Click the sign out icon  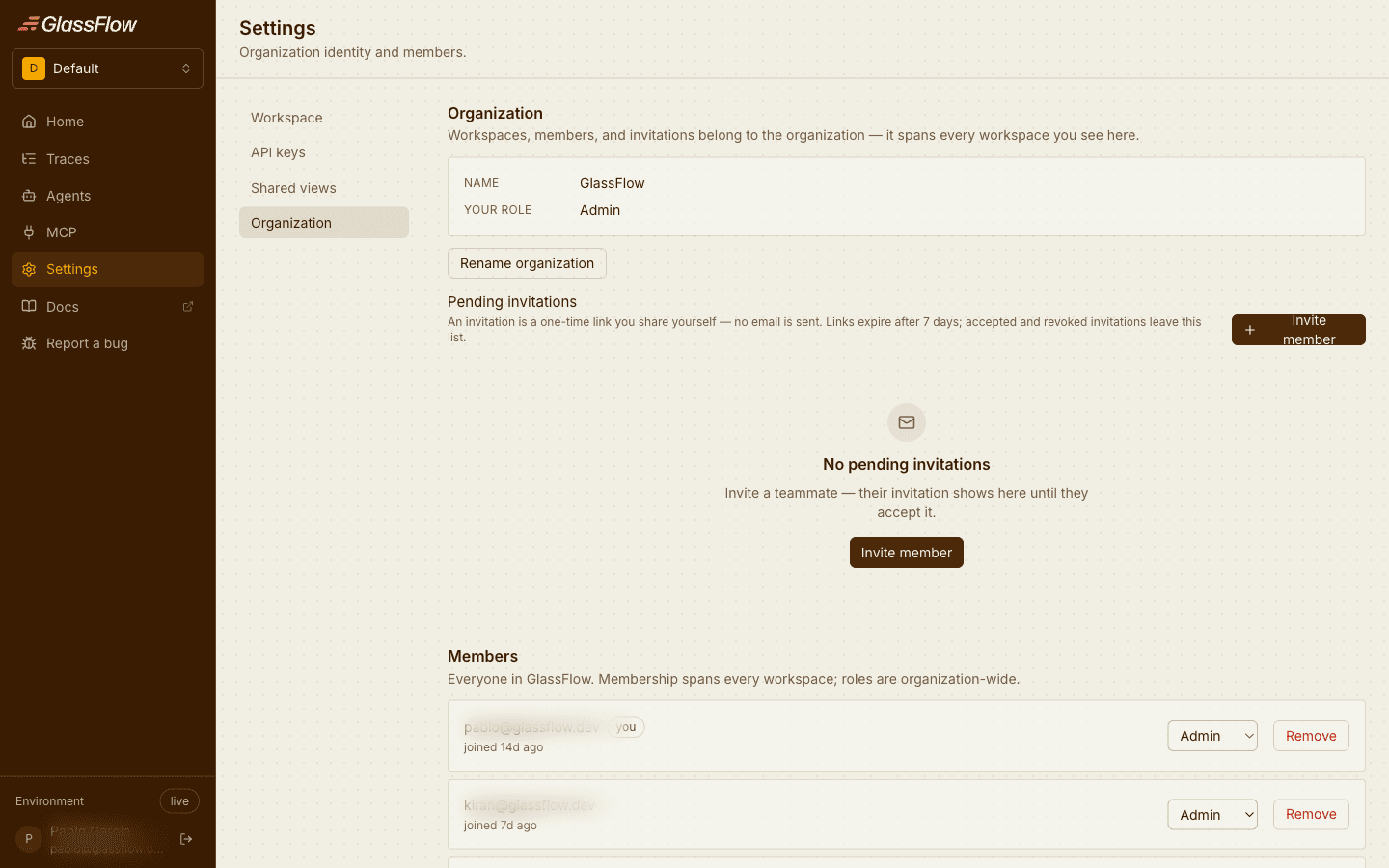point(186,839)
